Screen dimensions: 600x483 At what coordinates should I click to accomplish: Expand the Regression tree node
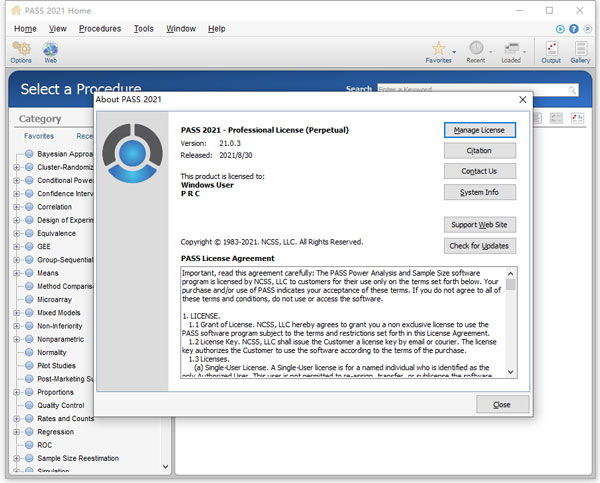(x=17, y=432)
